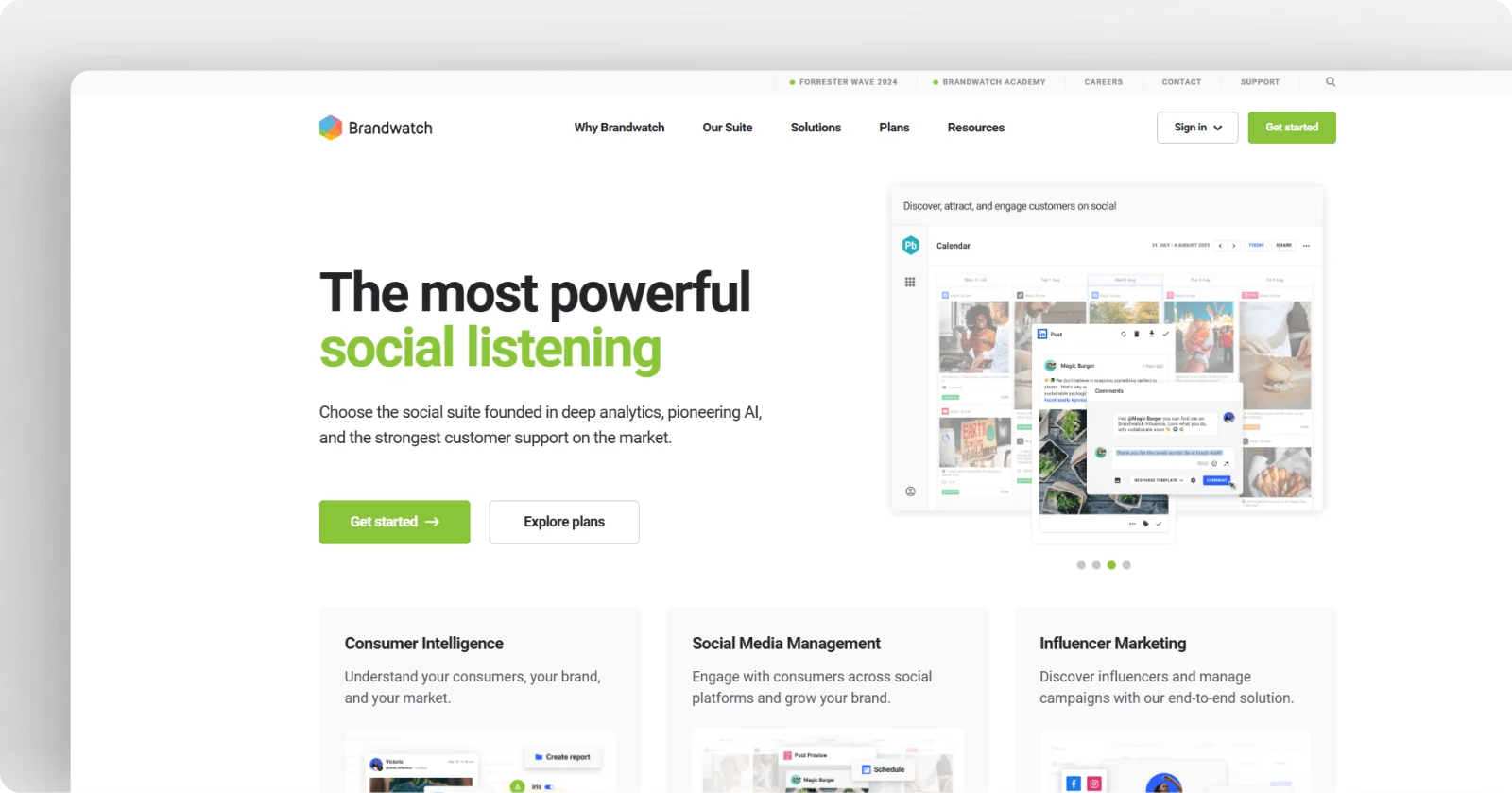Click TODAY in the calendar header

click(x=1256, y=246)
